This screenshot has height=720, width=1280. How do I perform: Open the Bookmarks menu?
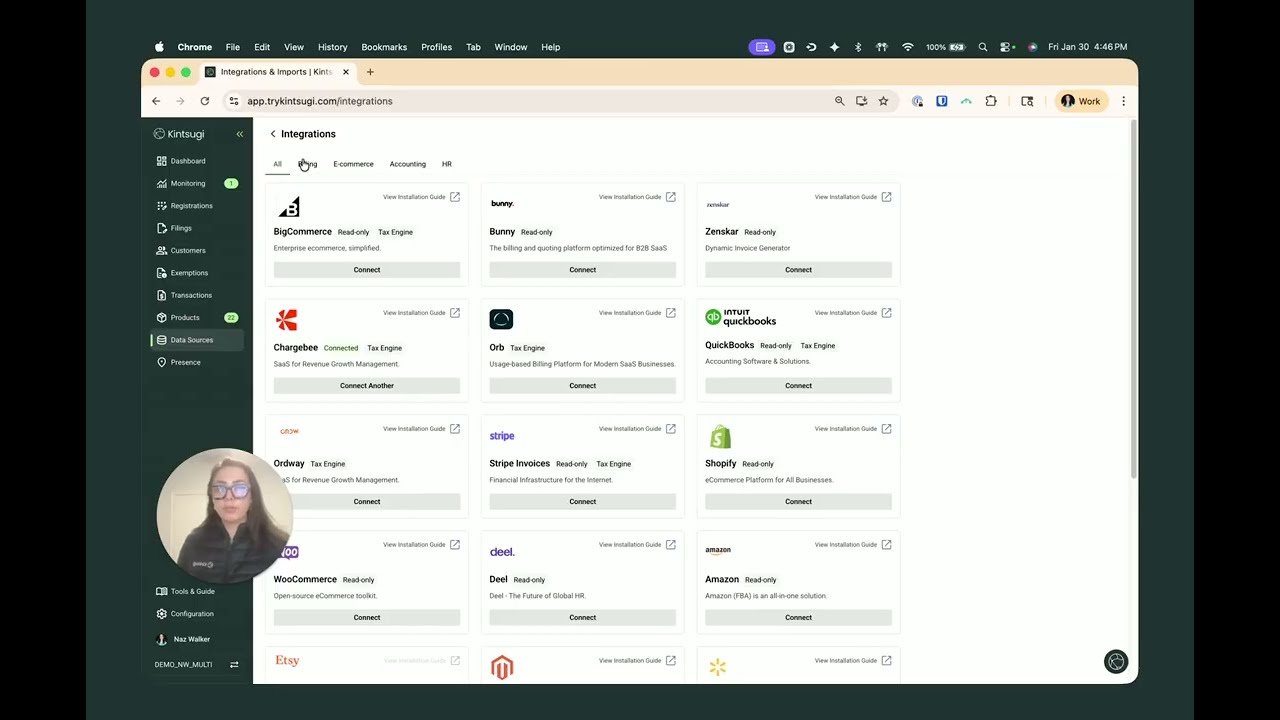click(x=384, y=47)
